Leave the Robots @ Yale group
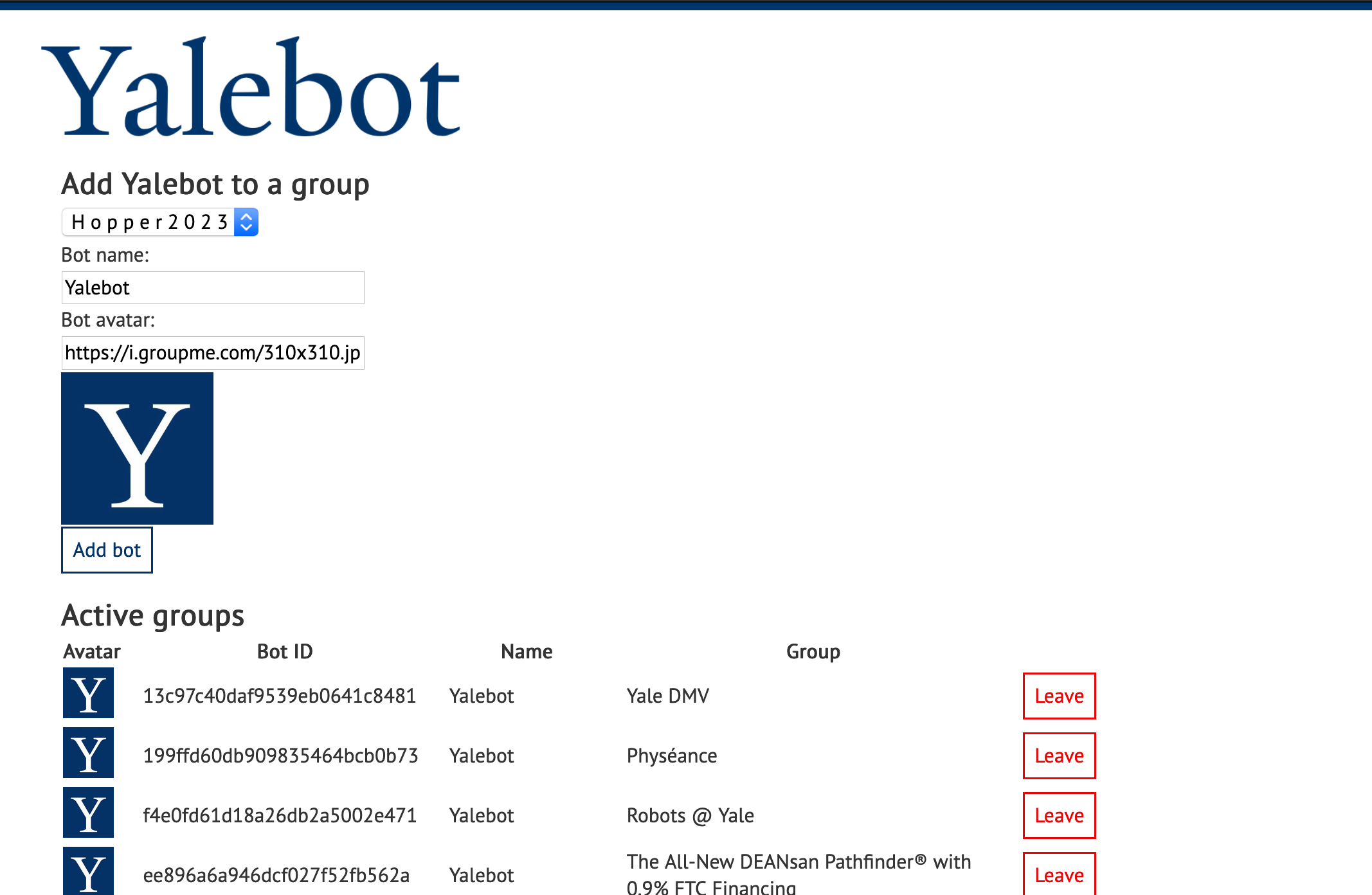 point(1059,815)
